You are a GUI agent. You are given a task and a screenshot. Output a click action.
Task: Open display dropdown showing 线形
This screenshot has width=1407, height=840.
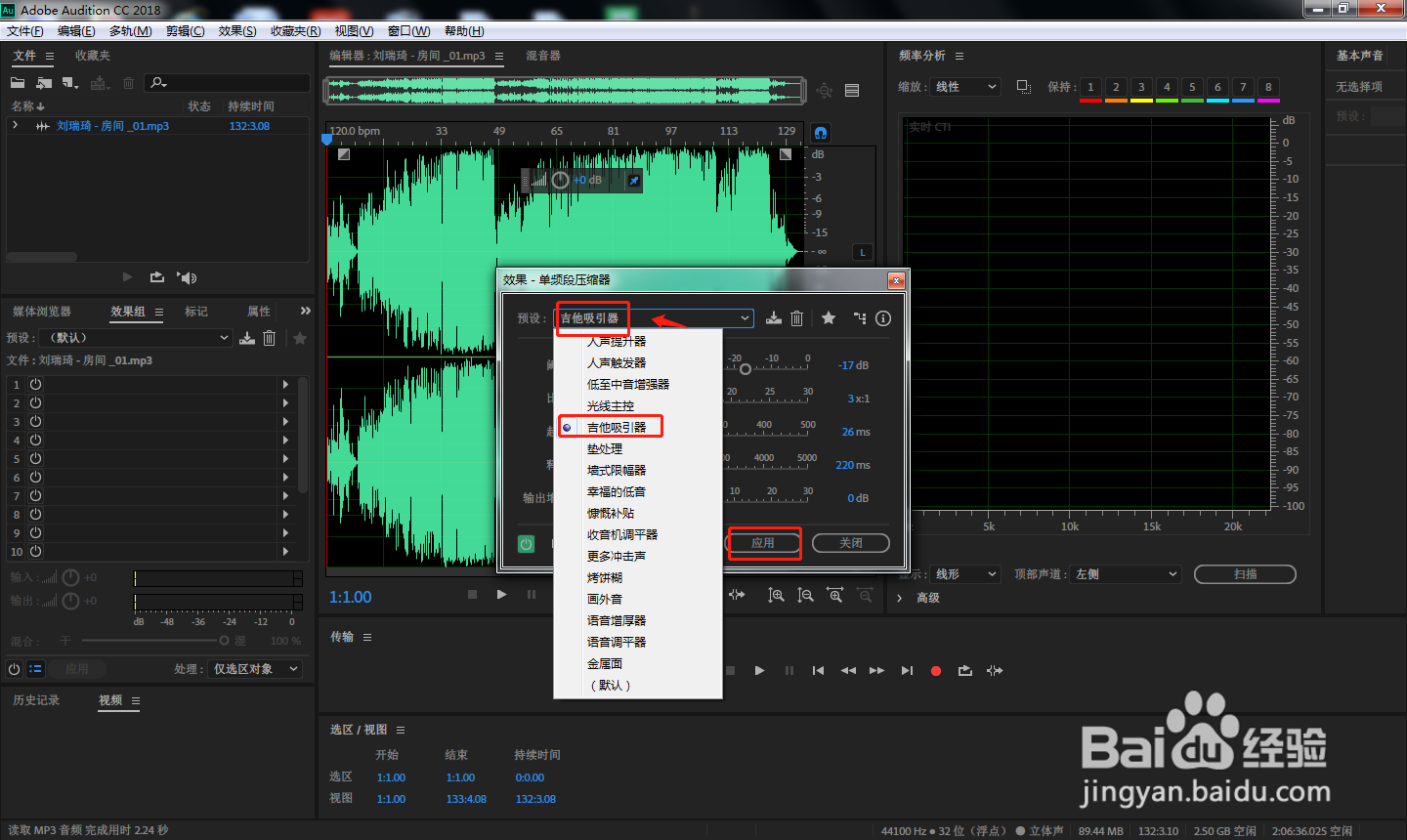965,574
